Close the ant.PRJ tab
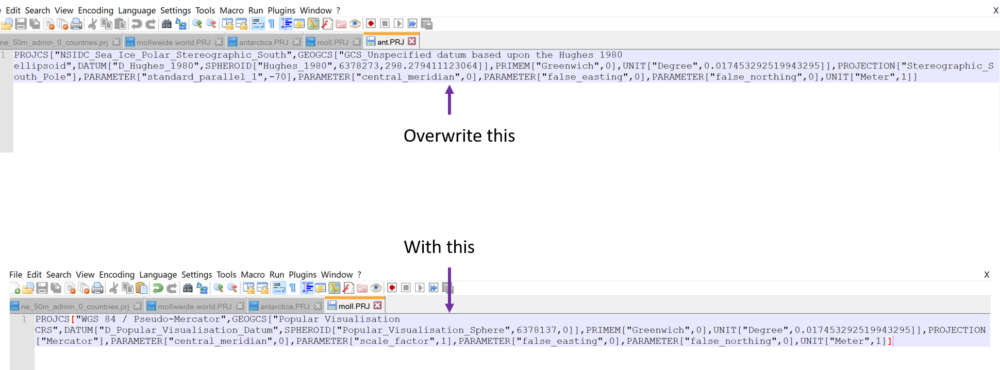1000x370 pixels. pyautogui.click(x=411, y=42)
